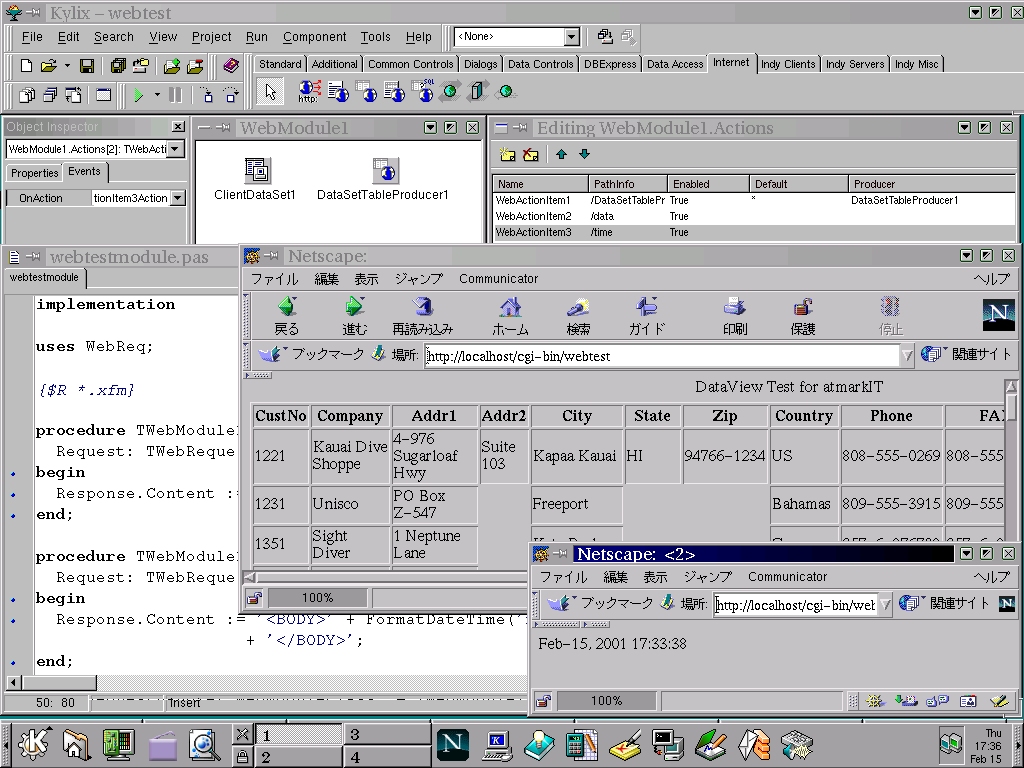Switch to virtual desktop 3 in pager
The width and height of the screenshot is (1024, 768).
pos(387,735)
